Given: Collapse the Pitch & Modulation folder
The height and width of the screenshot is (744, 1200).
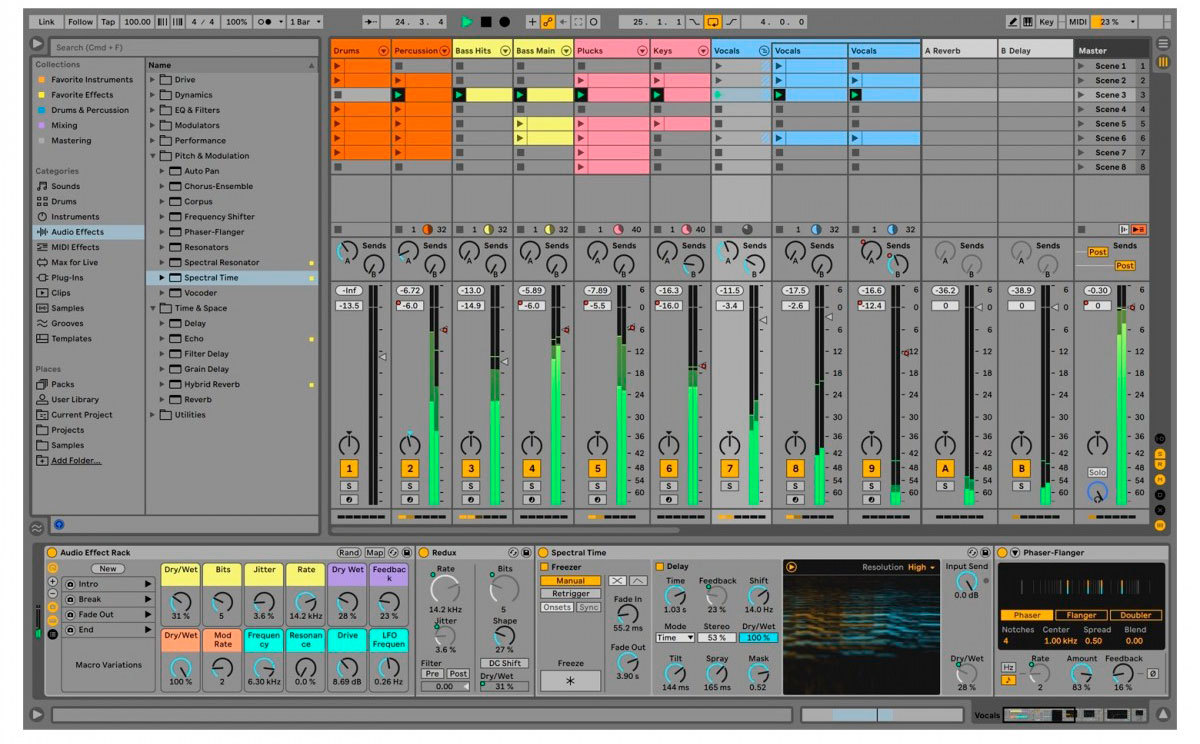Looking at the screenshot, I should click(153, 156).
